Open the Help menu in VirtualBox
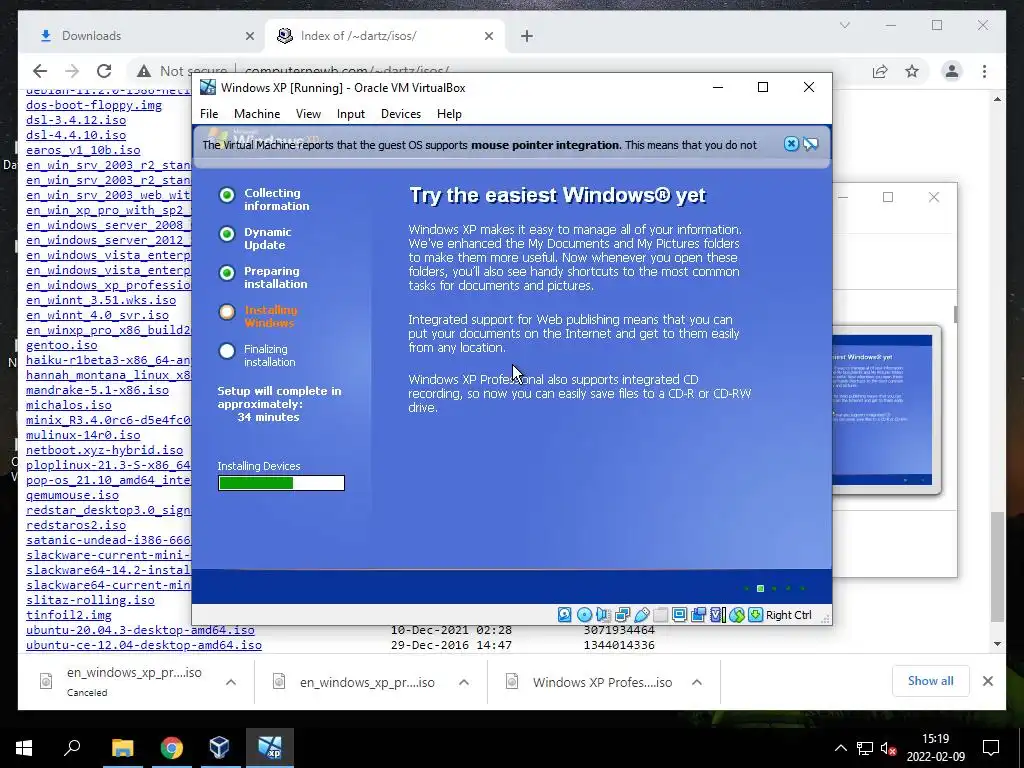 point(449,114)
